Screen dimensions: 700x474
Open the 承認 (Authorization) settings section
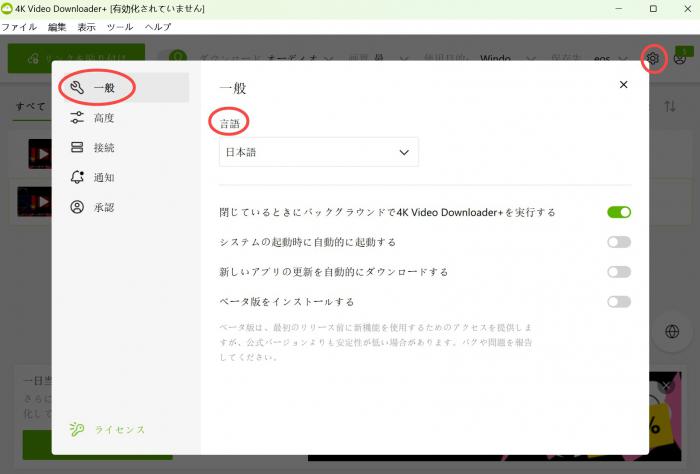pyautogui.click(x=124, y=208)
